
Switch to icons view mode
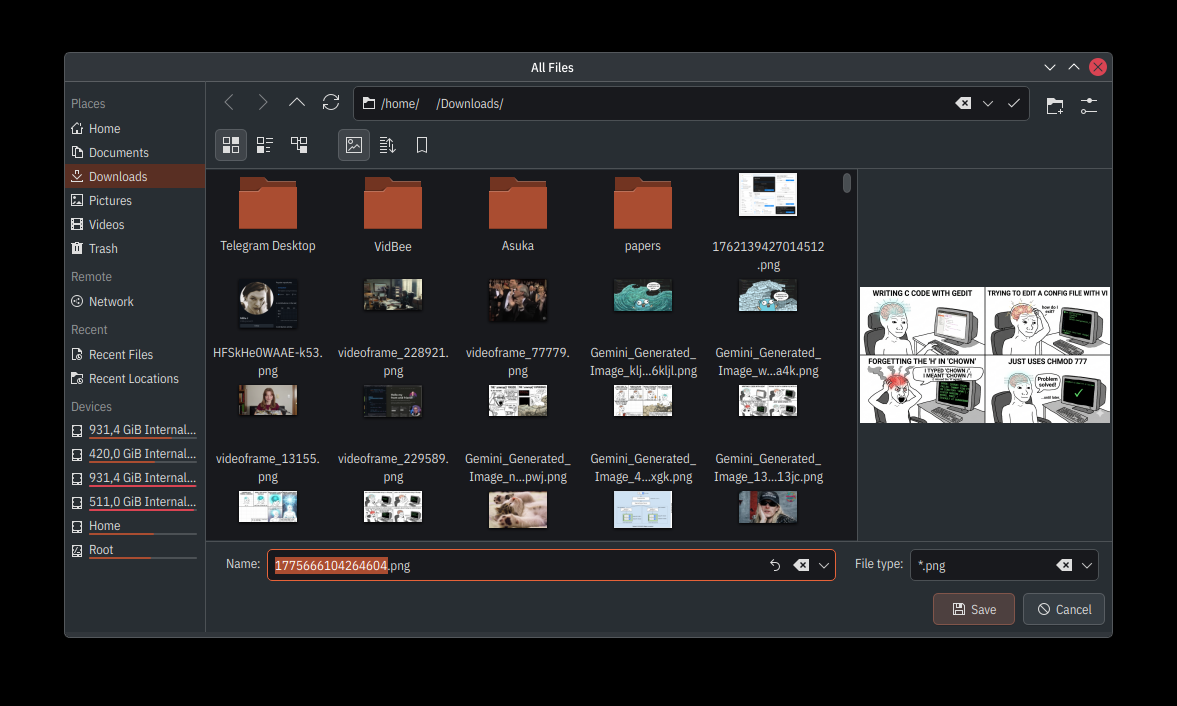(231, 145)
